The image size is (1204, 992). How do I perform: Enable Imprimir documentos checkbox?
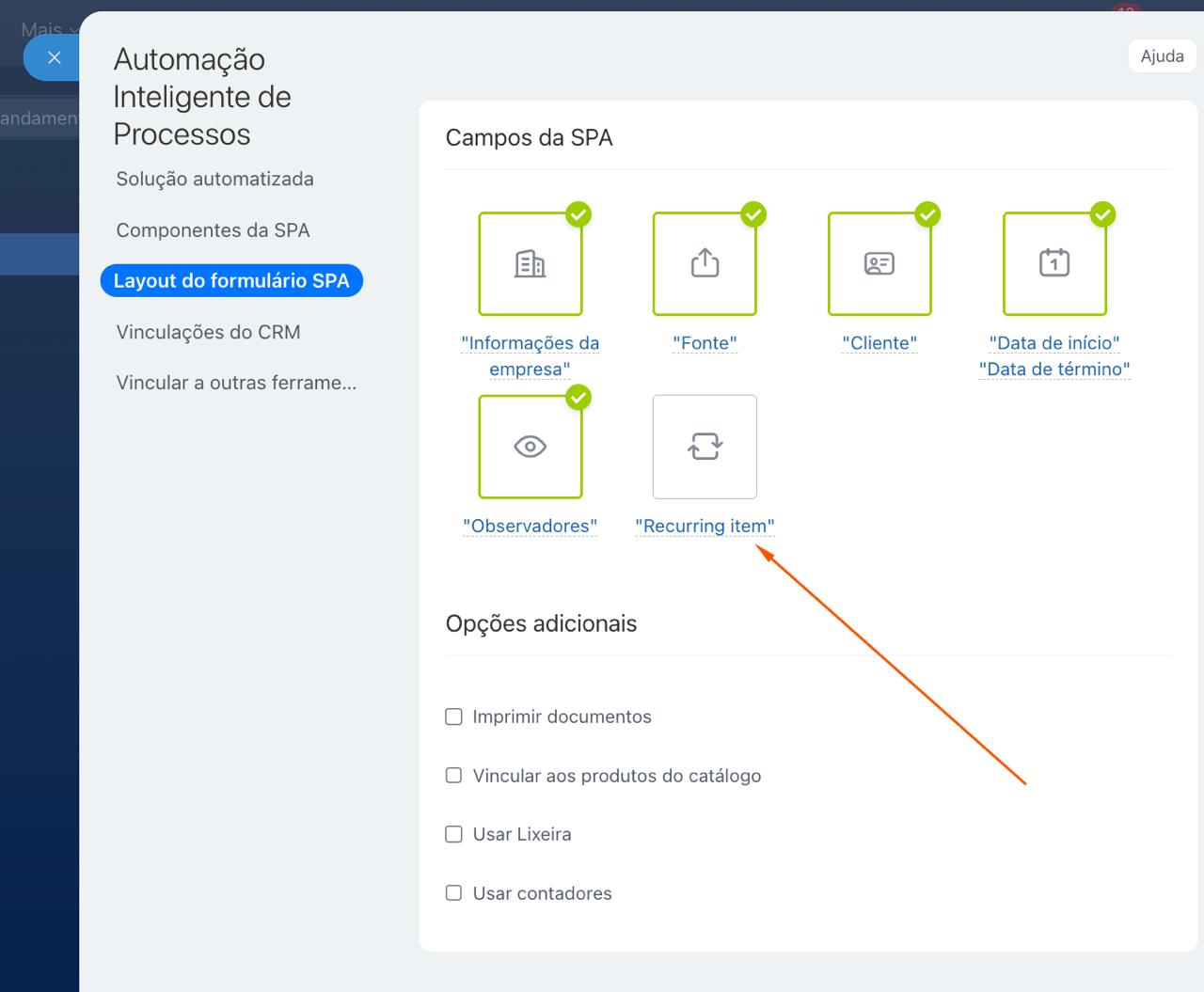[453, 717]
